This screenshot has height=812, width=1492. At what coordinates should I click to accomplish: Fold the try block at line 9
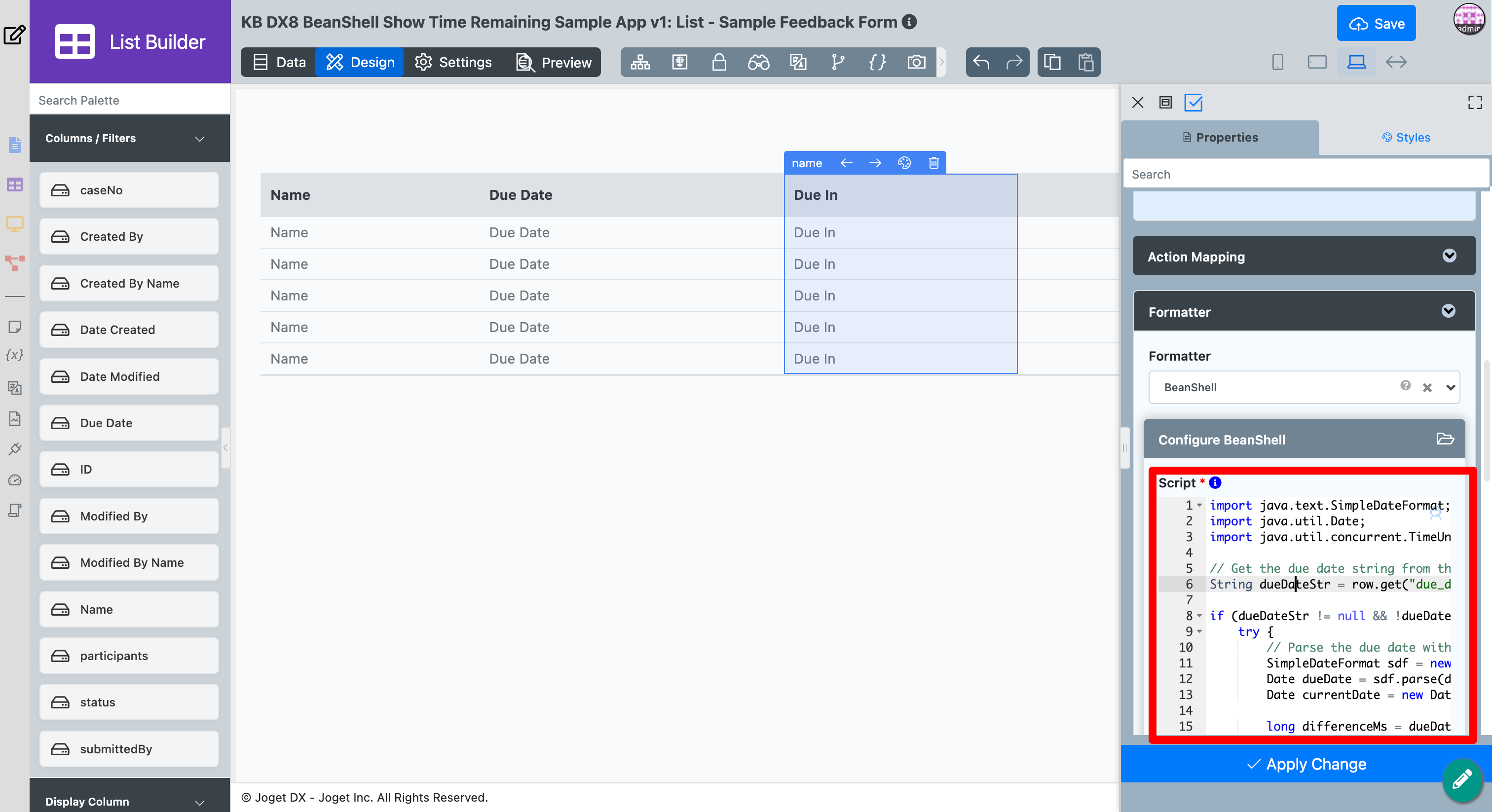(1199, 631)
